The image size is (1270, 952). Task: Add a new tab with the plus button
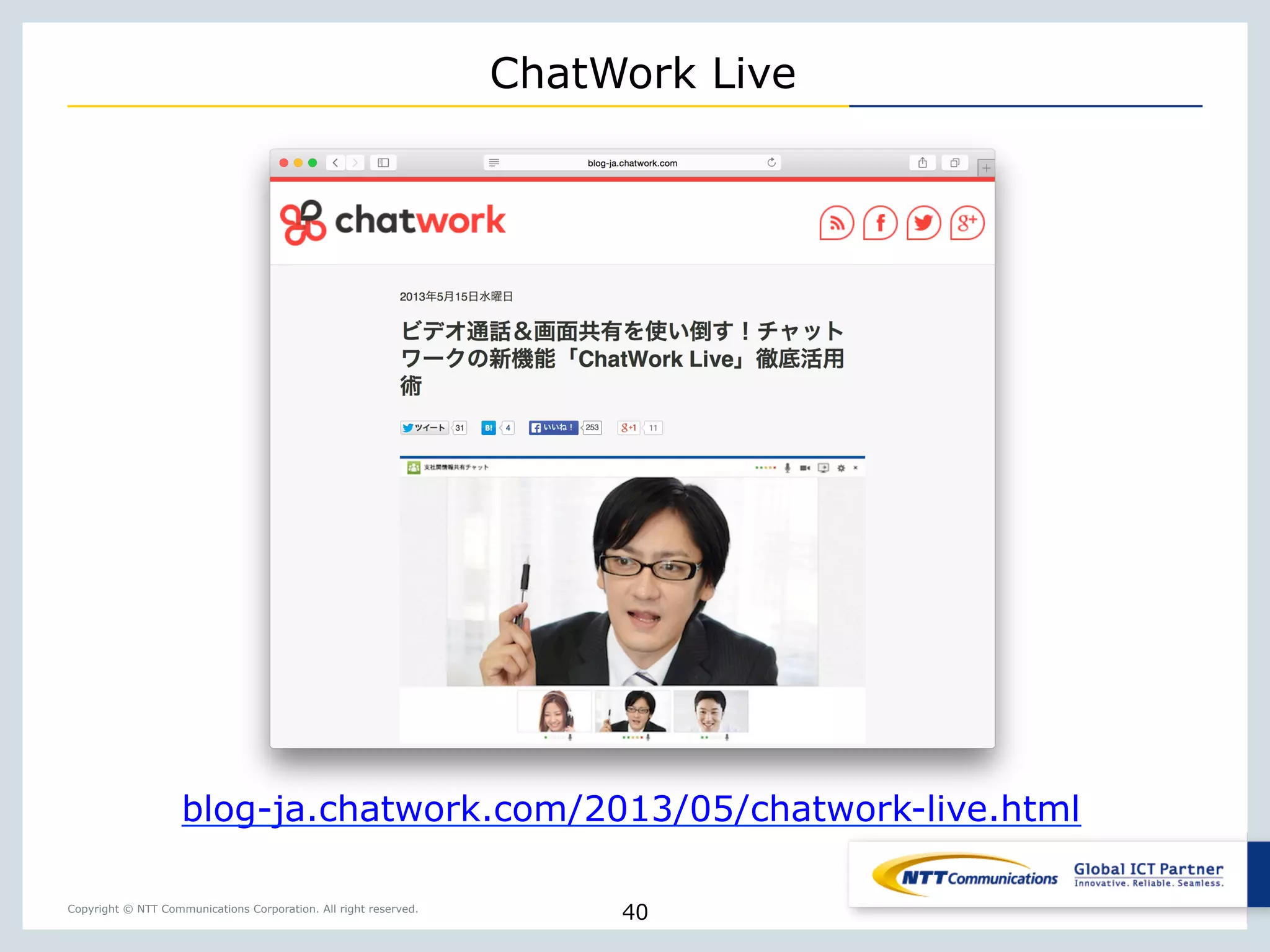point(986,168)
